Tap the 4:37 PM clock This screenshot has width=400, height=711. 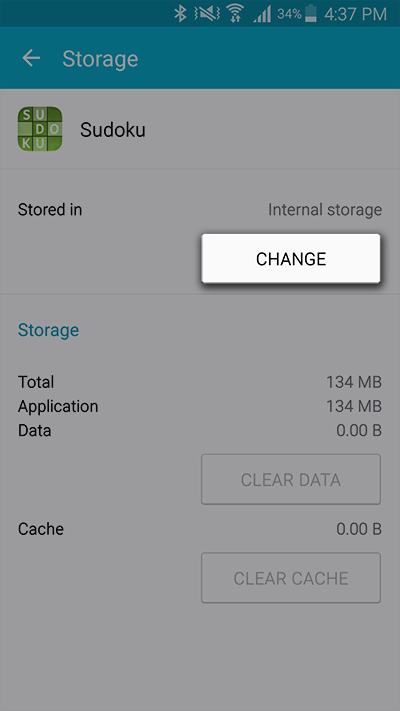click(356, 14)
